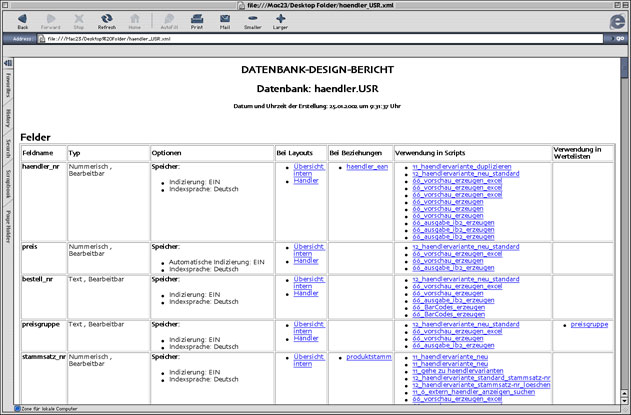Open the Händler layout link in preis row
Screen dimensions: 631x415
coord(306,261)
